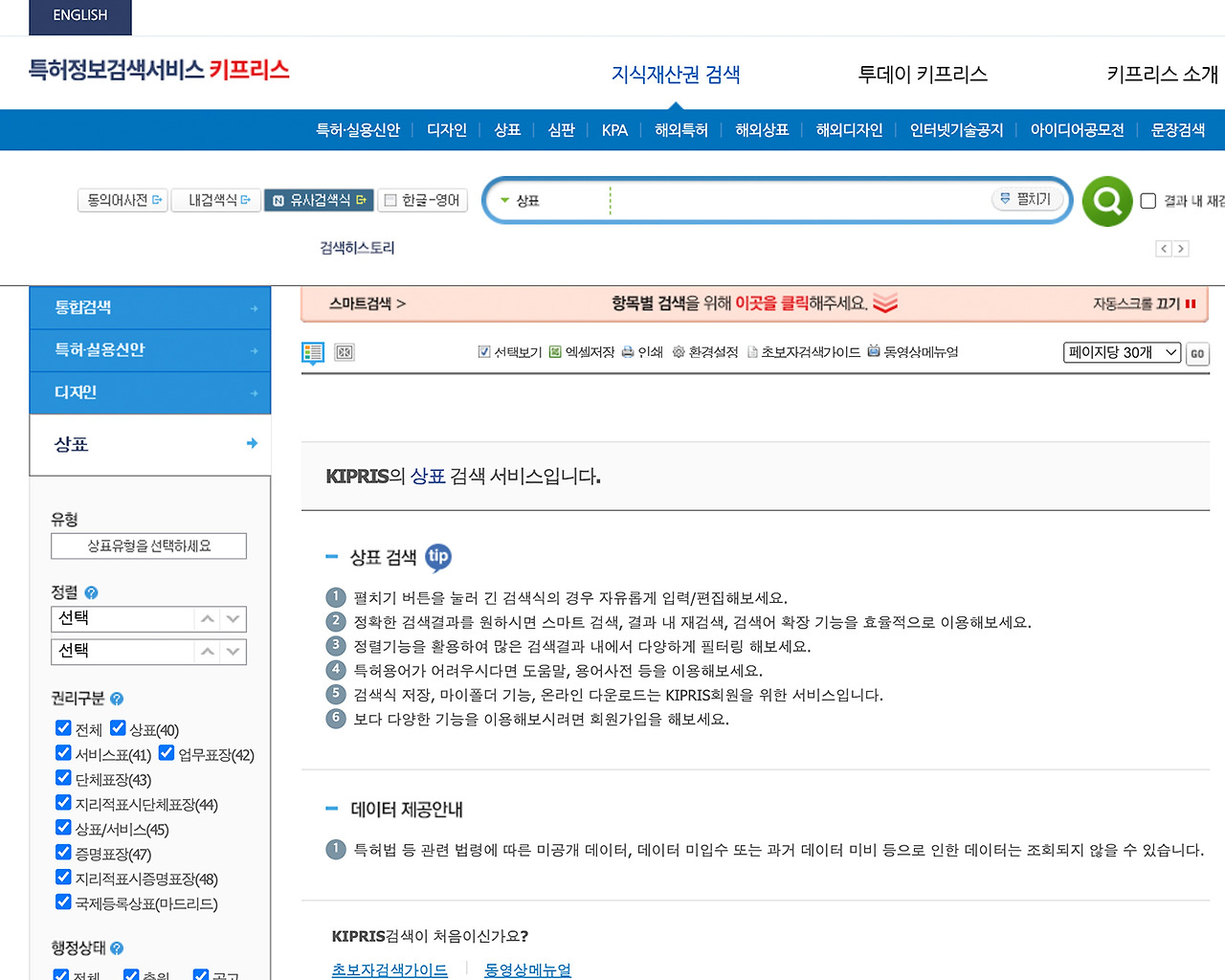Open 투데이 키프리스 top tab
The image size is (1225, 980).
[923, 75]
